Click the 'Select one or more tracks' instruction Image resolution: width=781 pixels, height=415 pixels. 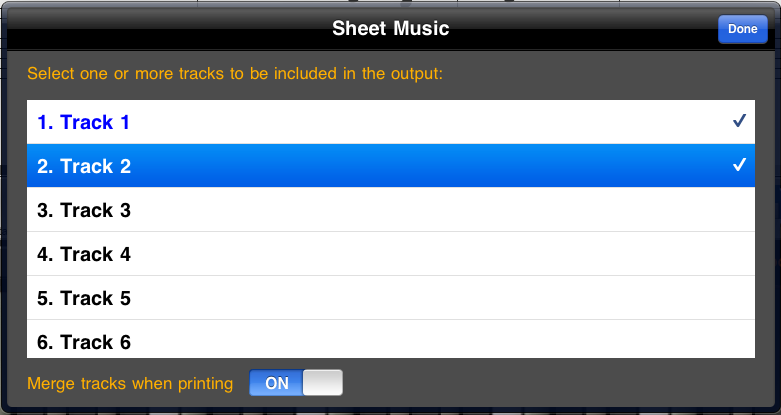tap(235, 74)
